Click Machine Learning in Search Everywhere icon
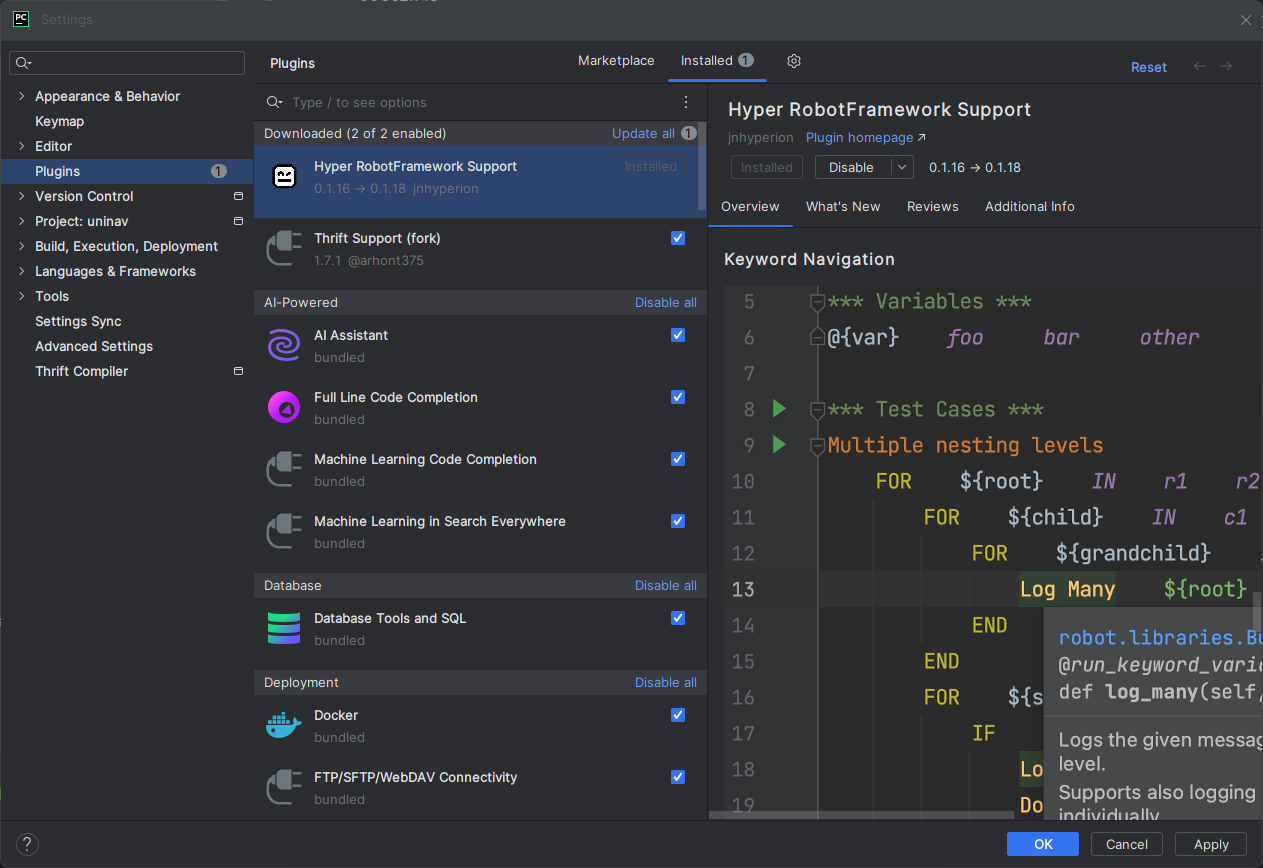This screenshot has height=868, width=1263. pos(284,532)
